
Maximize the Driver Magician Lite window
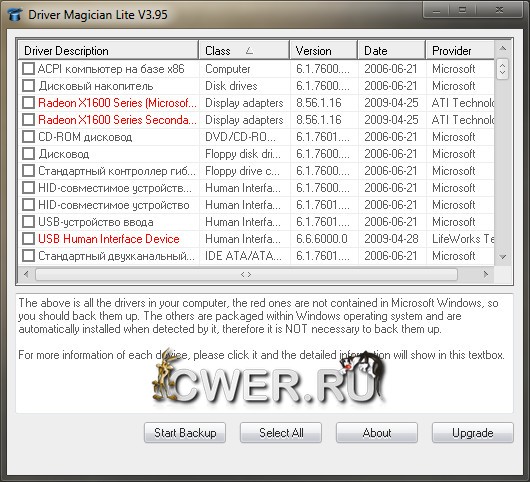(x=462, y=9)
